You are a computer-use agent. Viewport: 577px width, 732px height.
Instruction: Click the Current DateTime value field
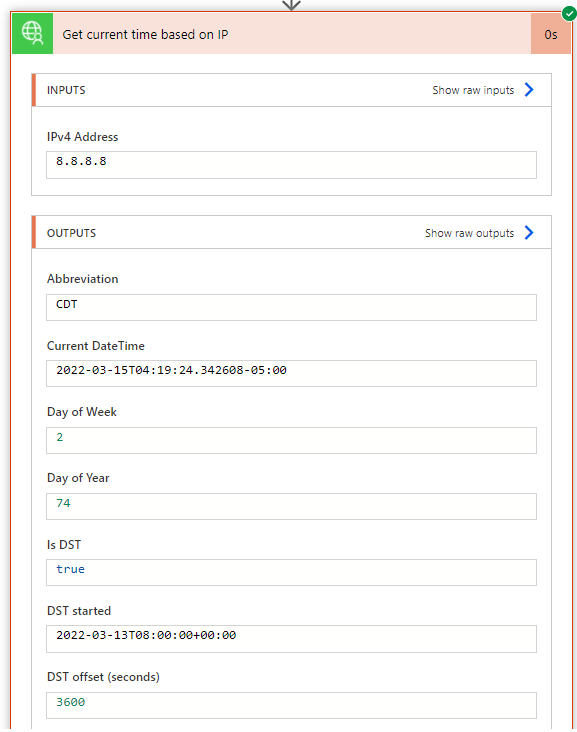(x=291, y=373)
